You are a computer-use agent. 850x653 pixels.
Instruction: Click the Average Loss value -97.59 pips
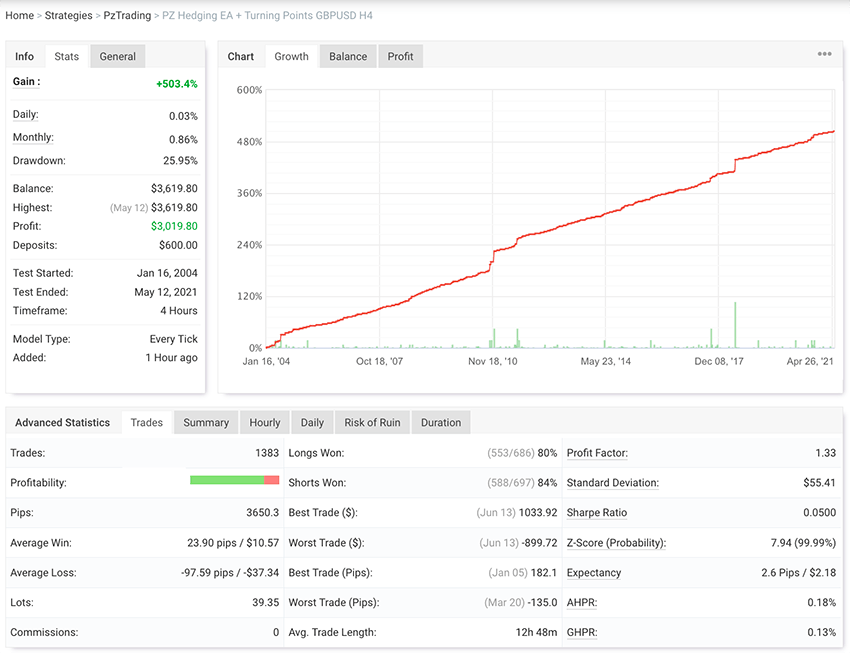pos(230,573)
